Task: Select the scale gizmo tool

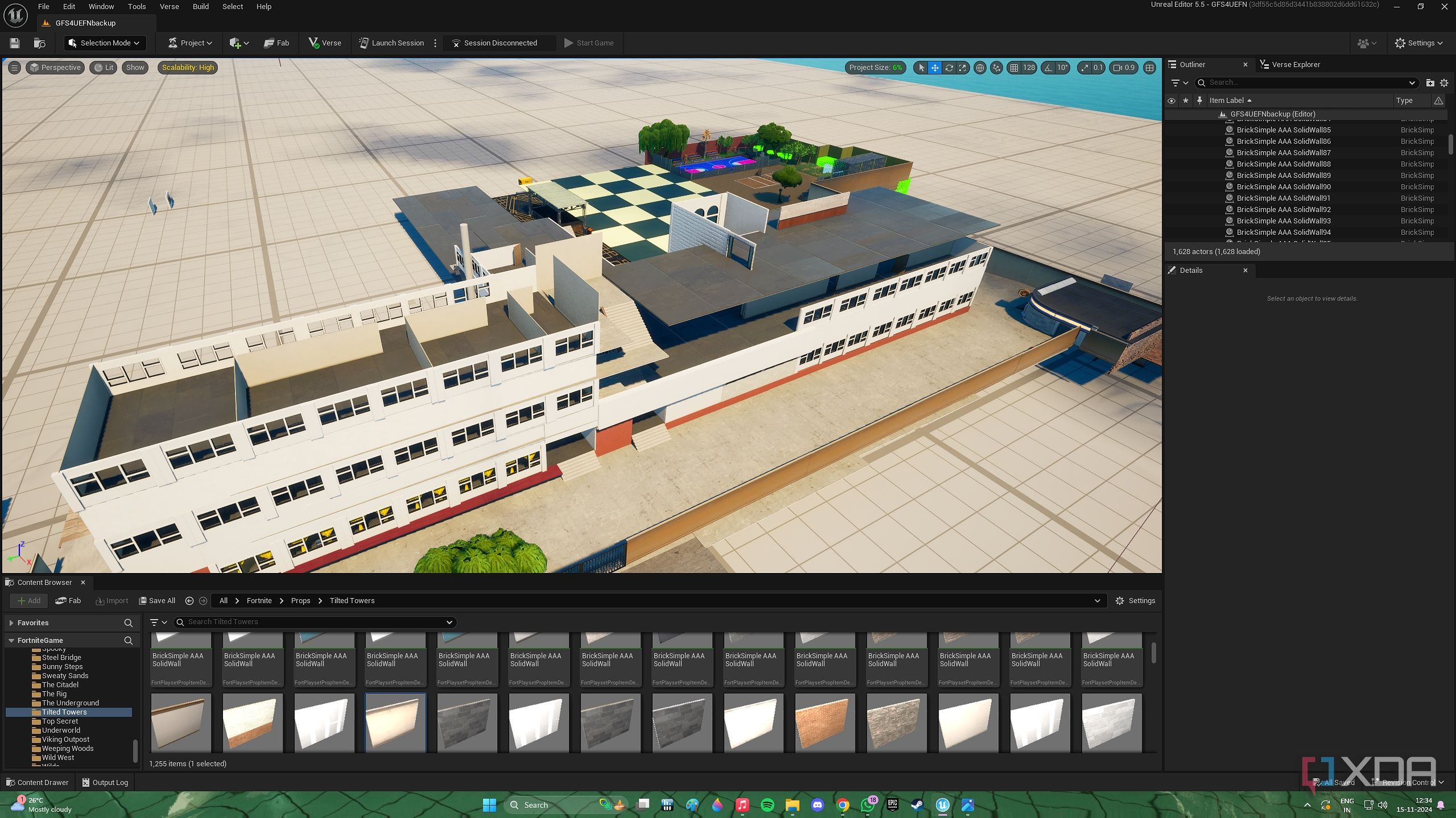Action: (962, 68)
